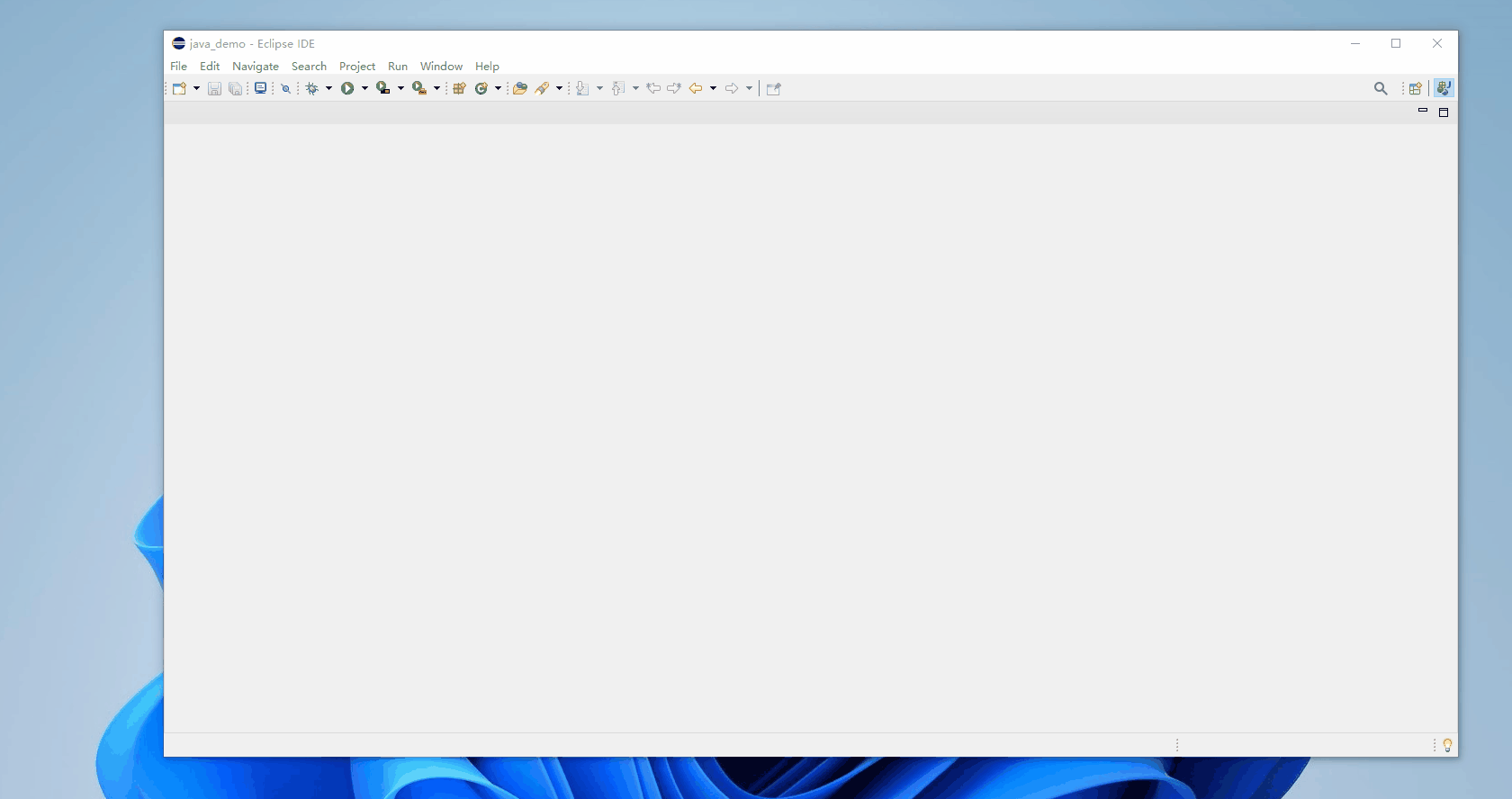This screenshot has height=799, width=1512.
Task: Expand the Coverage dropdown arrow
Action: click(x=400, y=88)
